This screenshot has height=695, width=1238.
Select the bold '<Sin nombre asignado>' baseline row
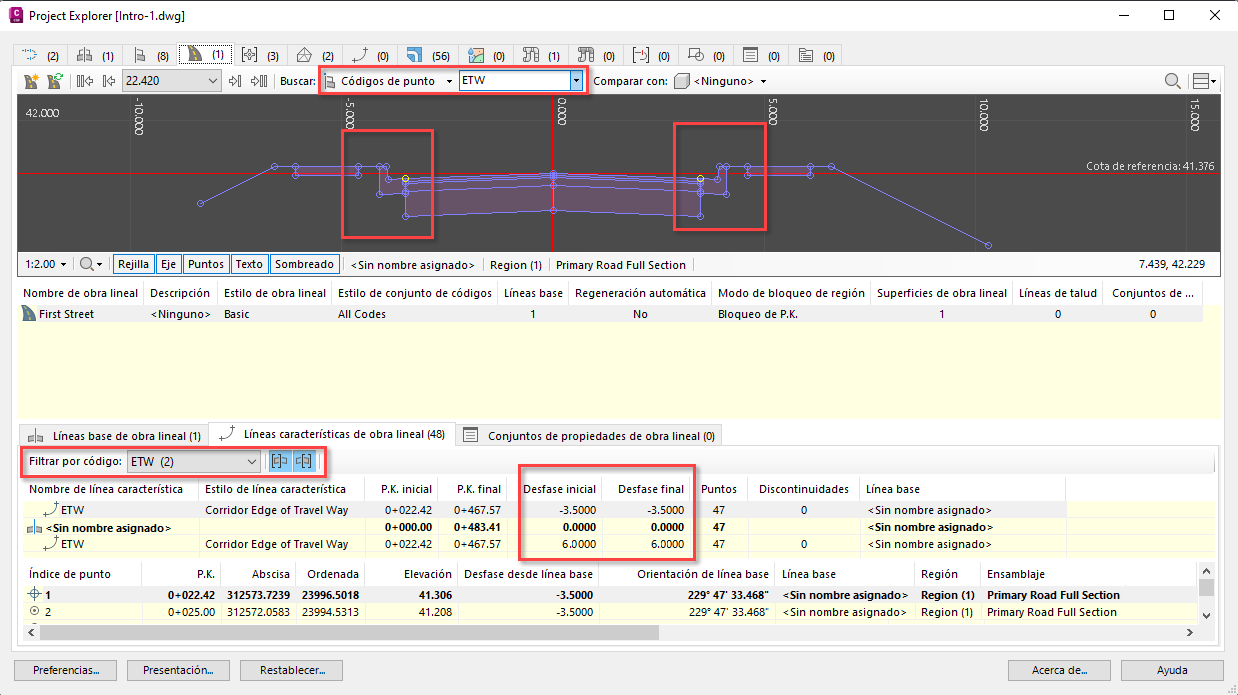[x=544, y=527]
